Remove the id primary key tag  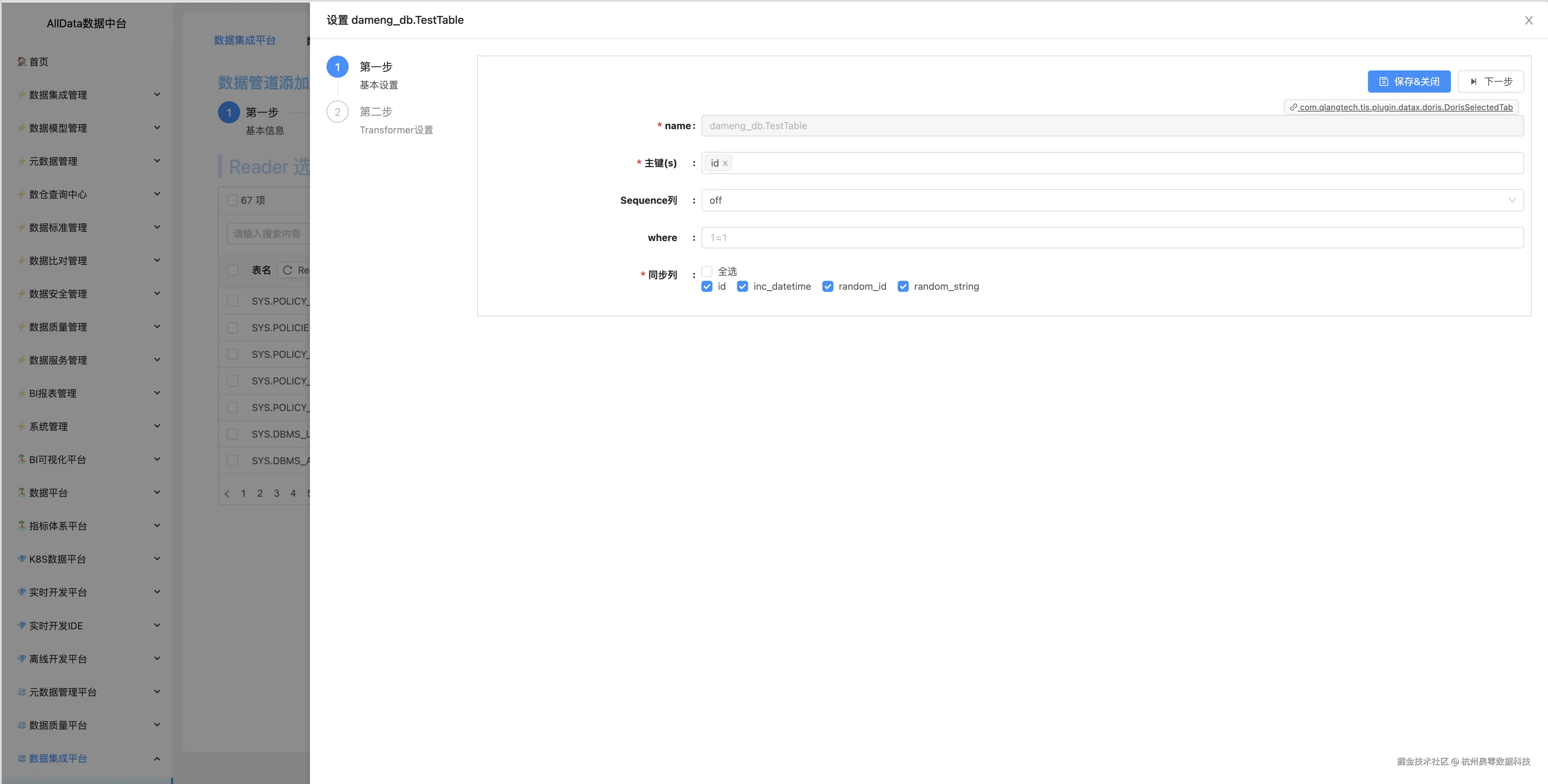[725, 163]
